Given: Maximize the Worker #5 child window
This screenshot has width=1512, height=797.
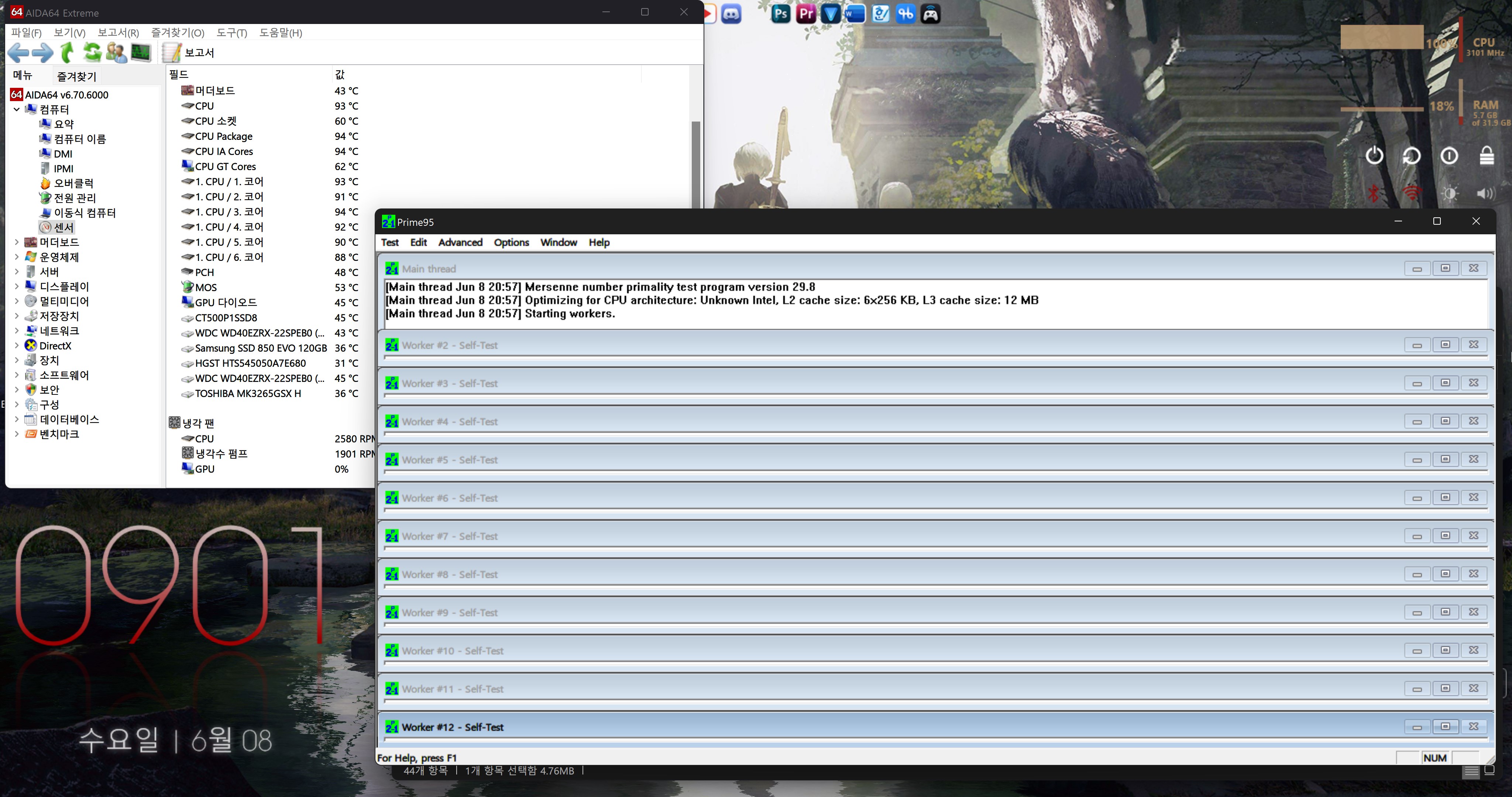Looking at the screenshot, I should click(1445, 459).
